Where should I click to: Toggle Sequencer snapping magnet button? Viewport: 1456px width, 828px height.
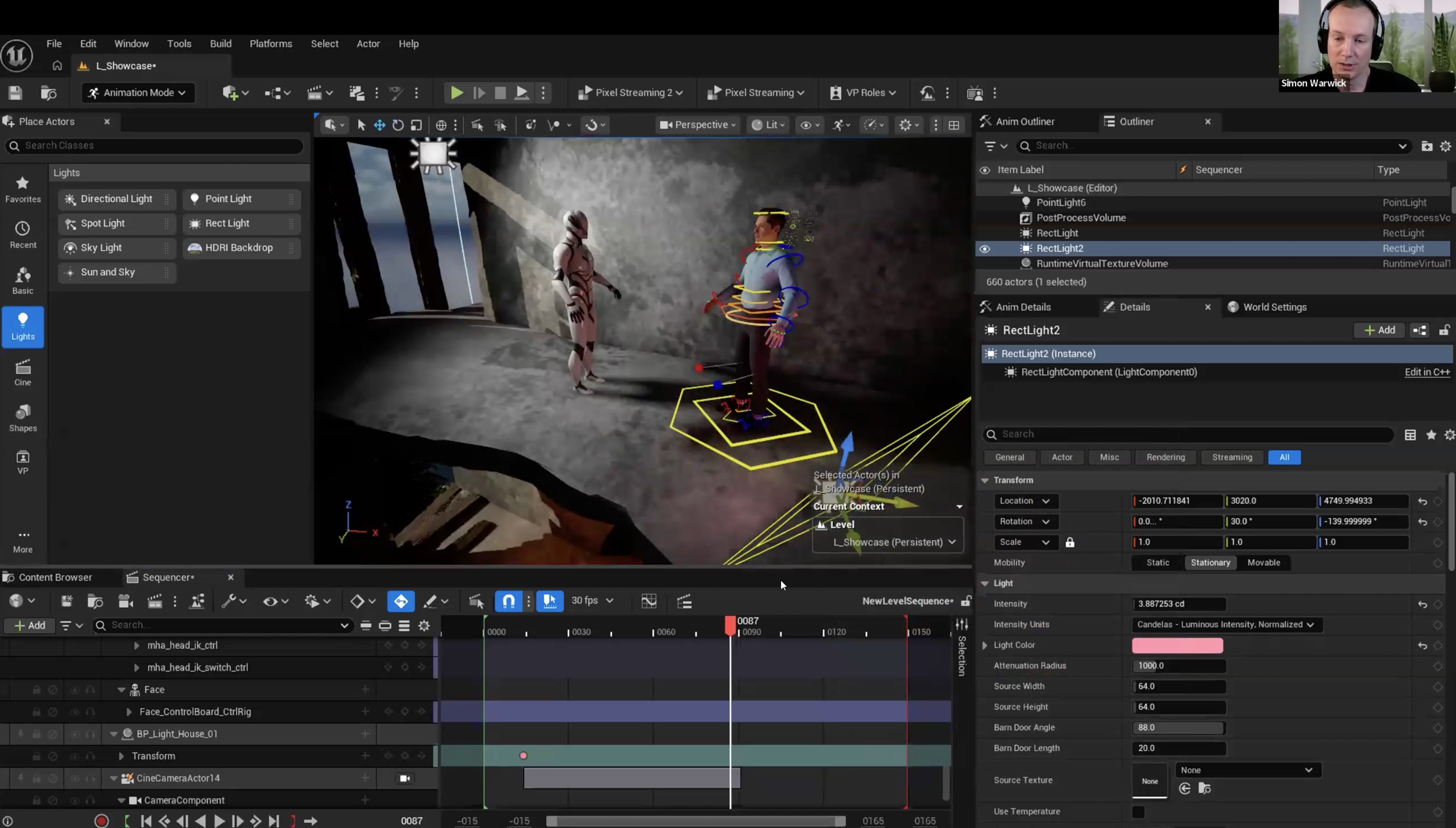(509, 601)
